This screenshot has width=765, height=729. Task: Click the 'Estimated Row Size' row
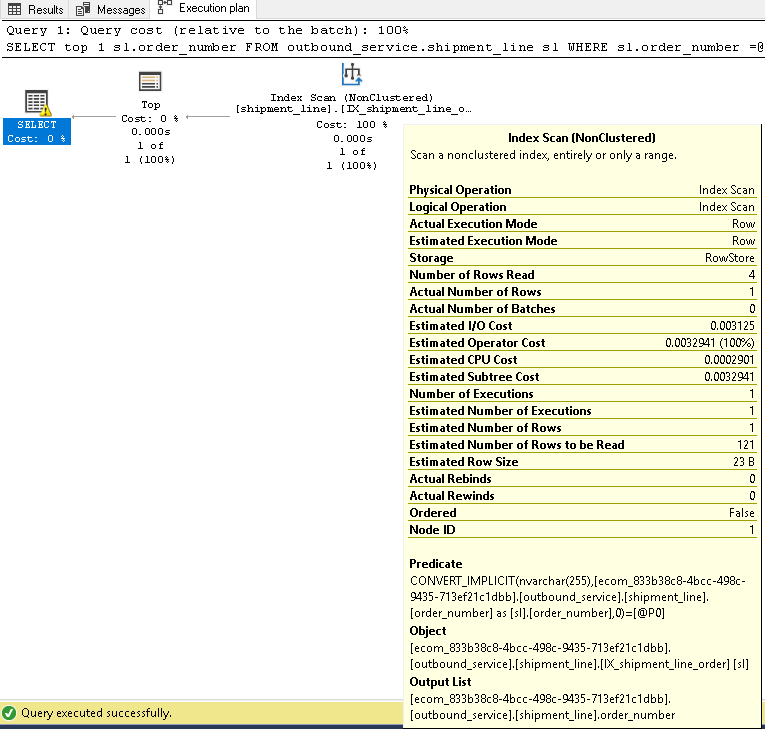582,462
